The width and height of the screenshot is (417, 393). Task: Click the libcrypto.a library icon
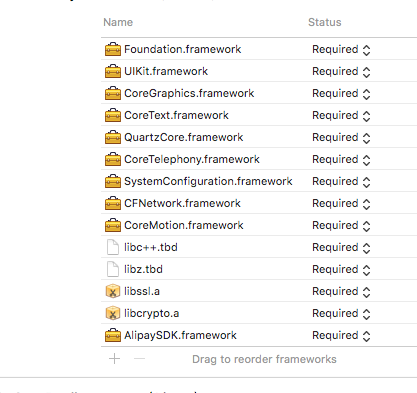[x=113, y=313]
